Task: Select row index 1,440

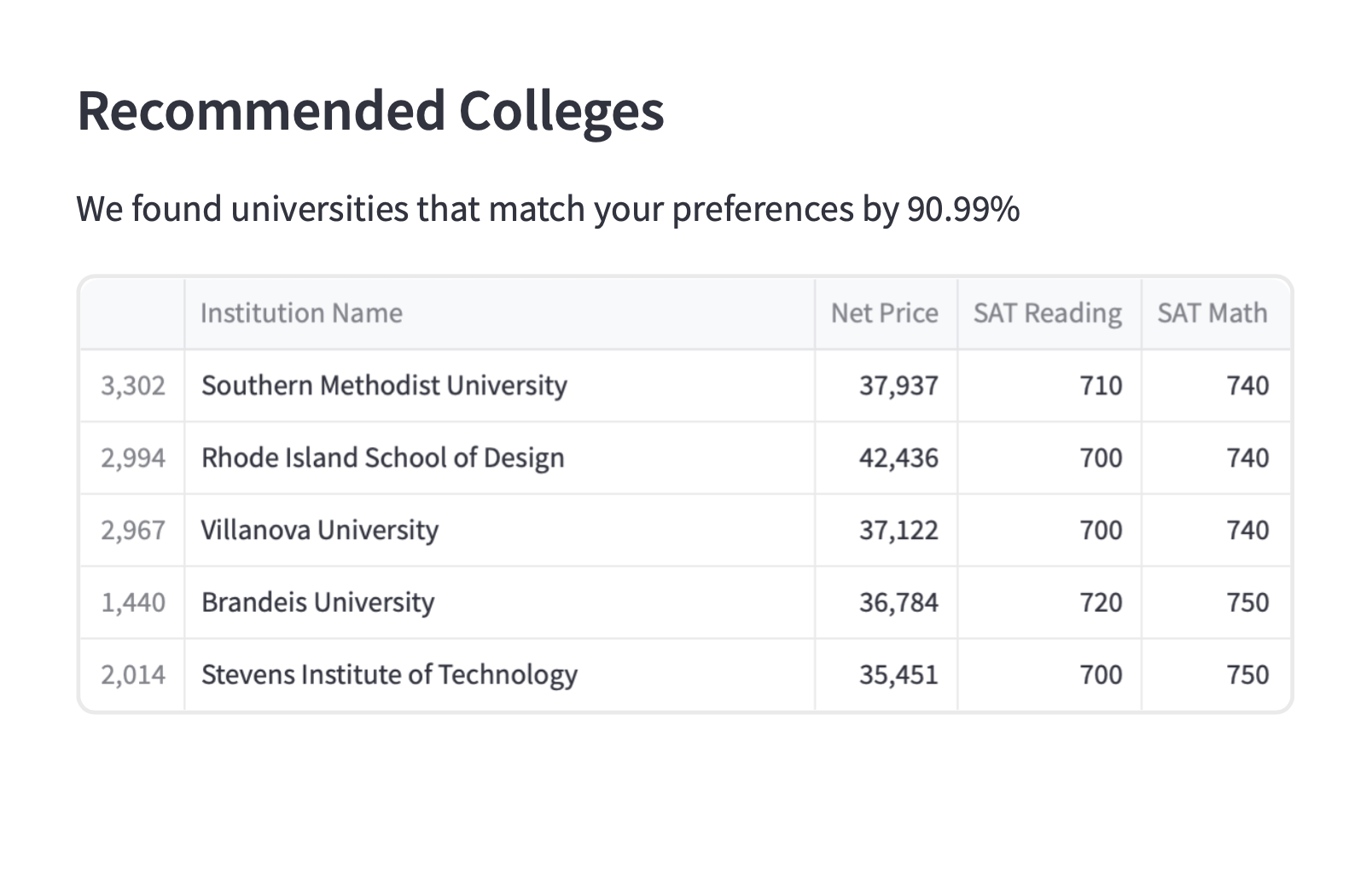Action: pos(132,602)
